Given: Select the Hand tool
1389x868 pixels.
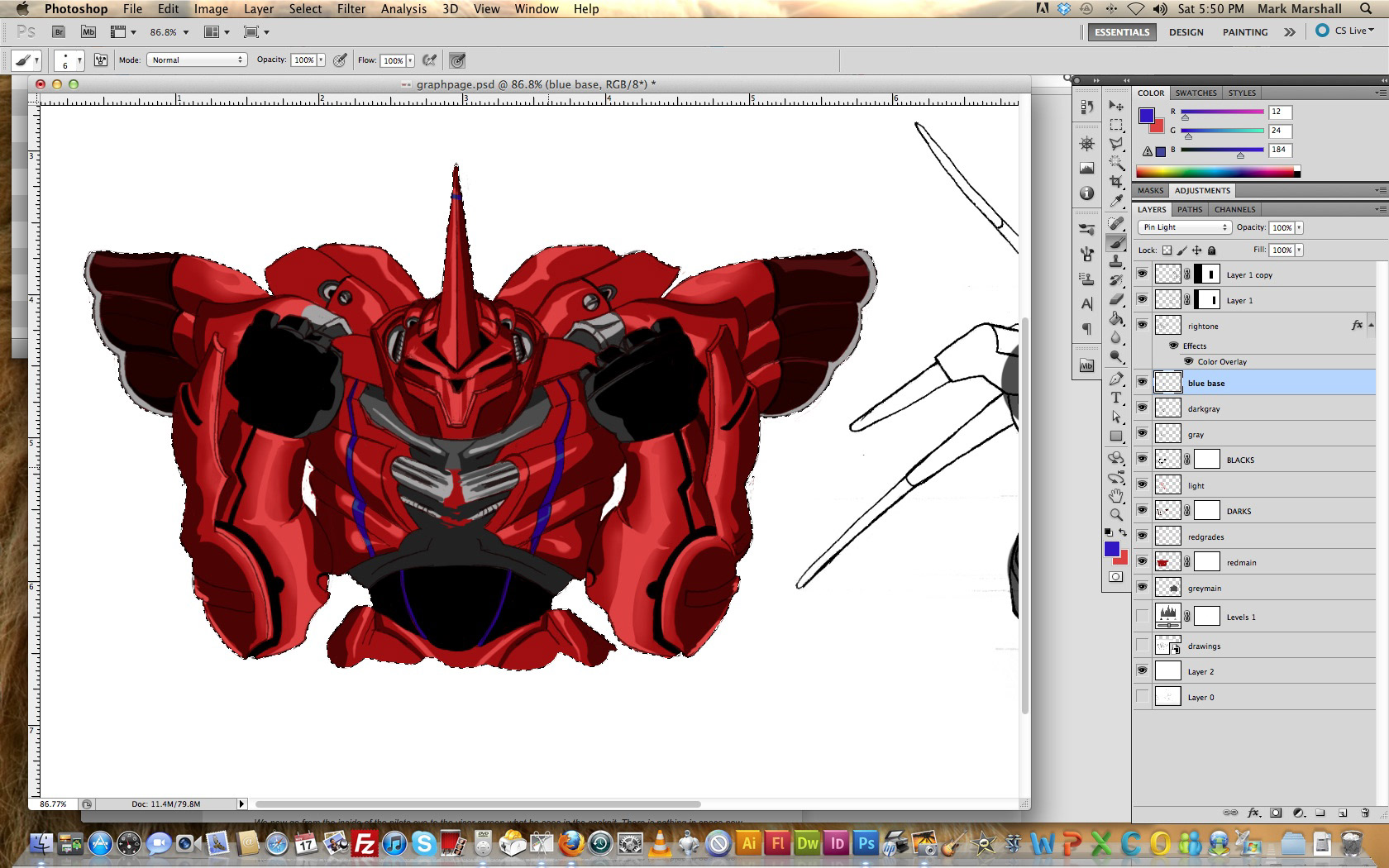Looking at the screenshot, I should tap(1116, 495).
